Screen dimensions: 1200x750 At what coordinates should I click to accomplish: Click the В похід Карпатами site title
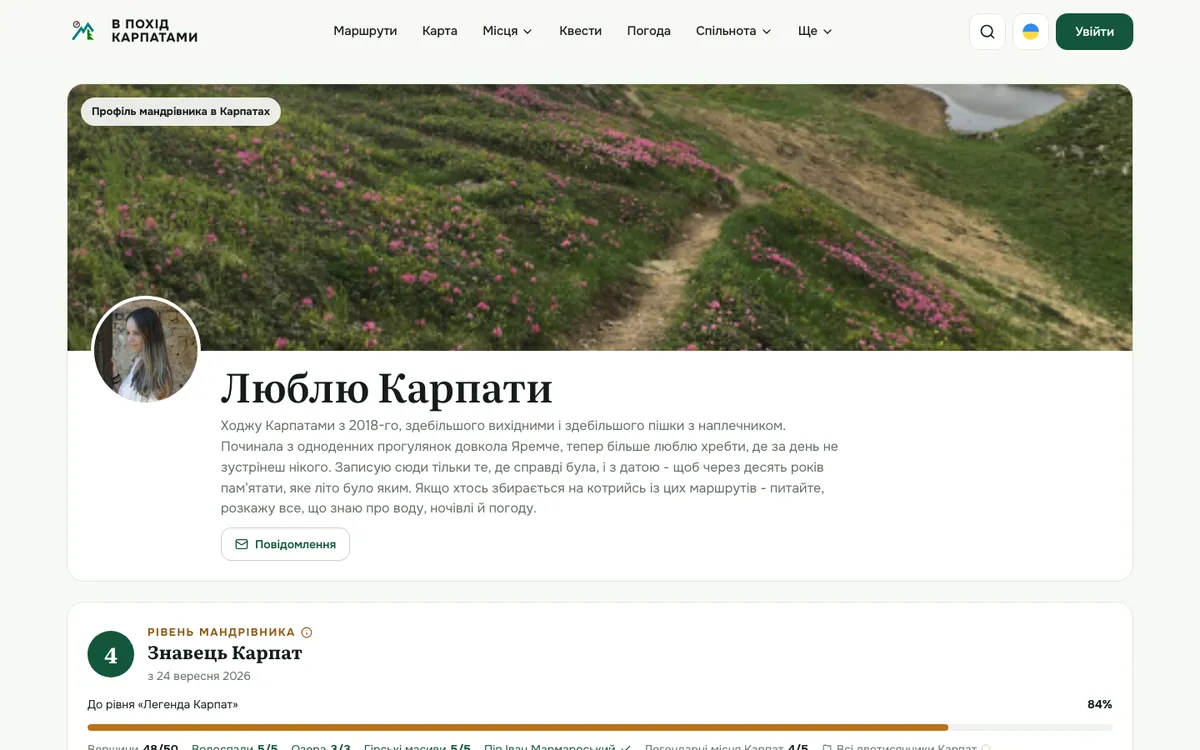[x=154, y=31]
